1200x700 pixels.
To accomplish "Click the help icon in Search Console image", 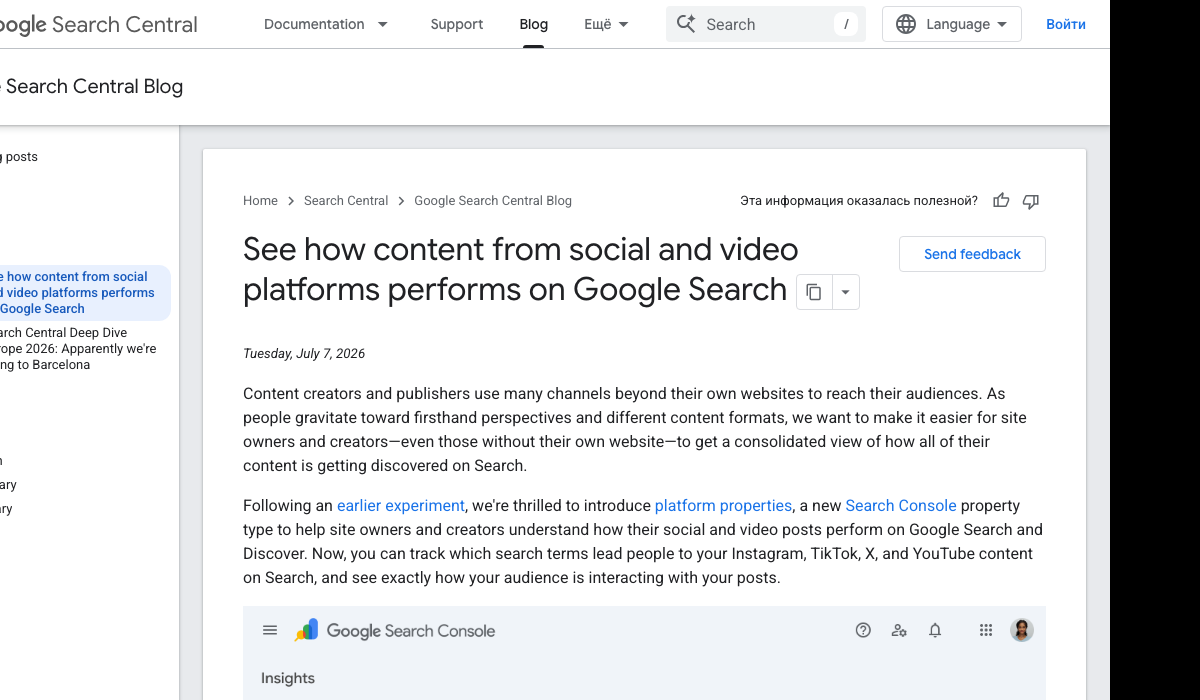I will click(x=864, y=630).
